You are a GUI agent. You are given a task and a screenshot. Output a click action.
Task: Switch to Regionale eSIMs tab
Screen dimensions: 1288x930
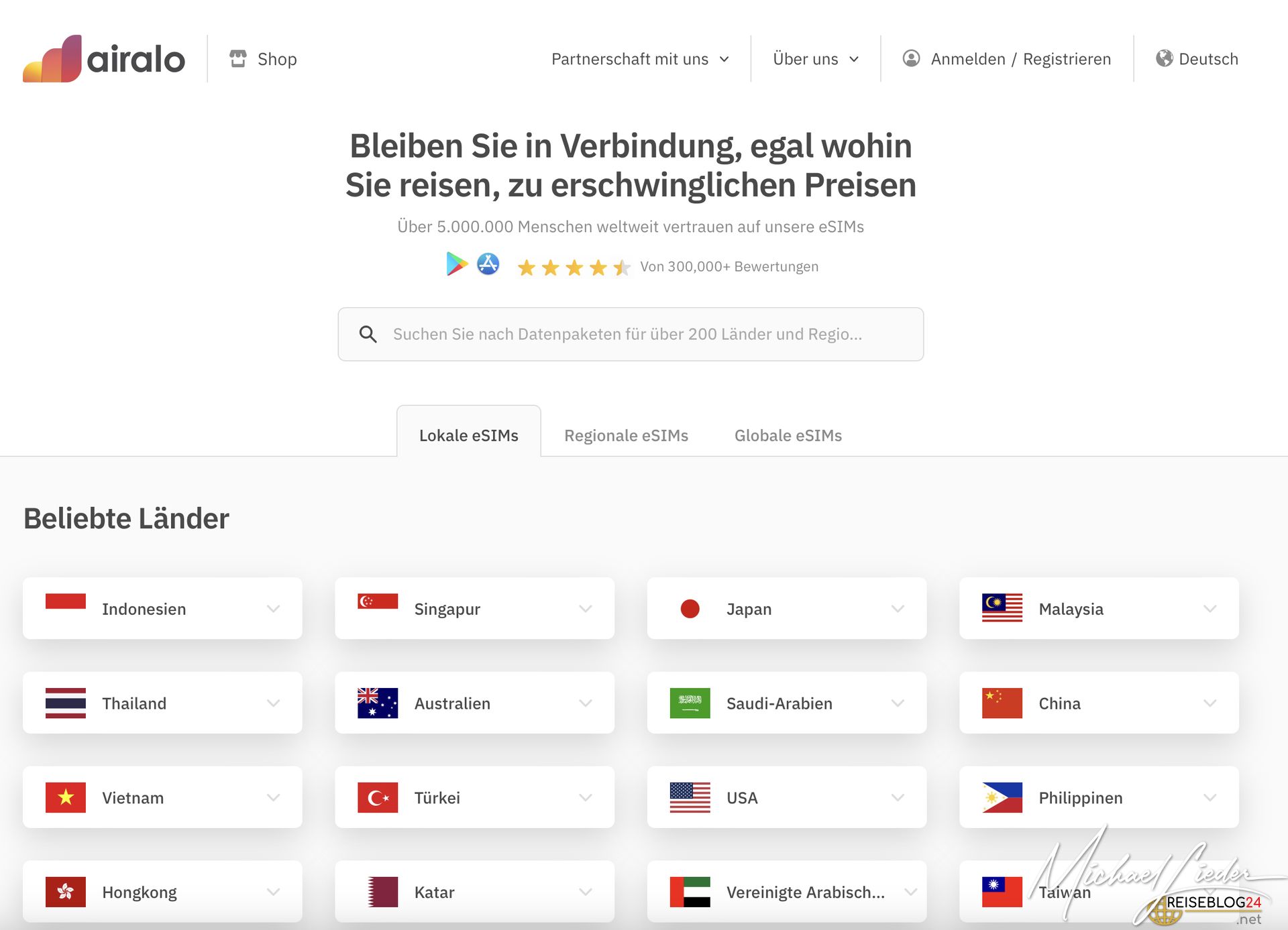pyautogui.click(x=626, y=436)
